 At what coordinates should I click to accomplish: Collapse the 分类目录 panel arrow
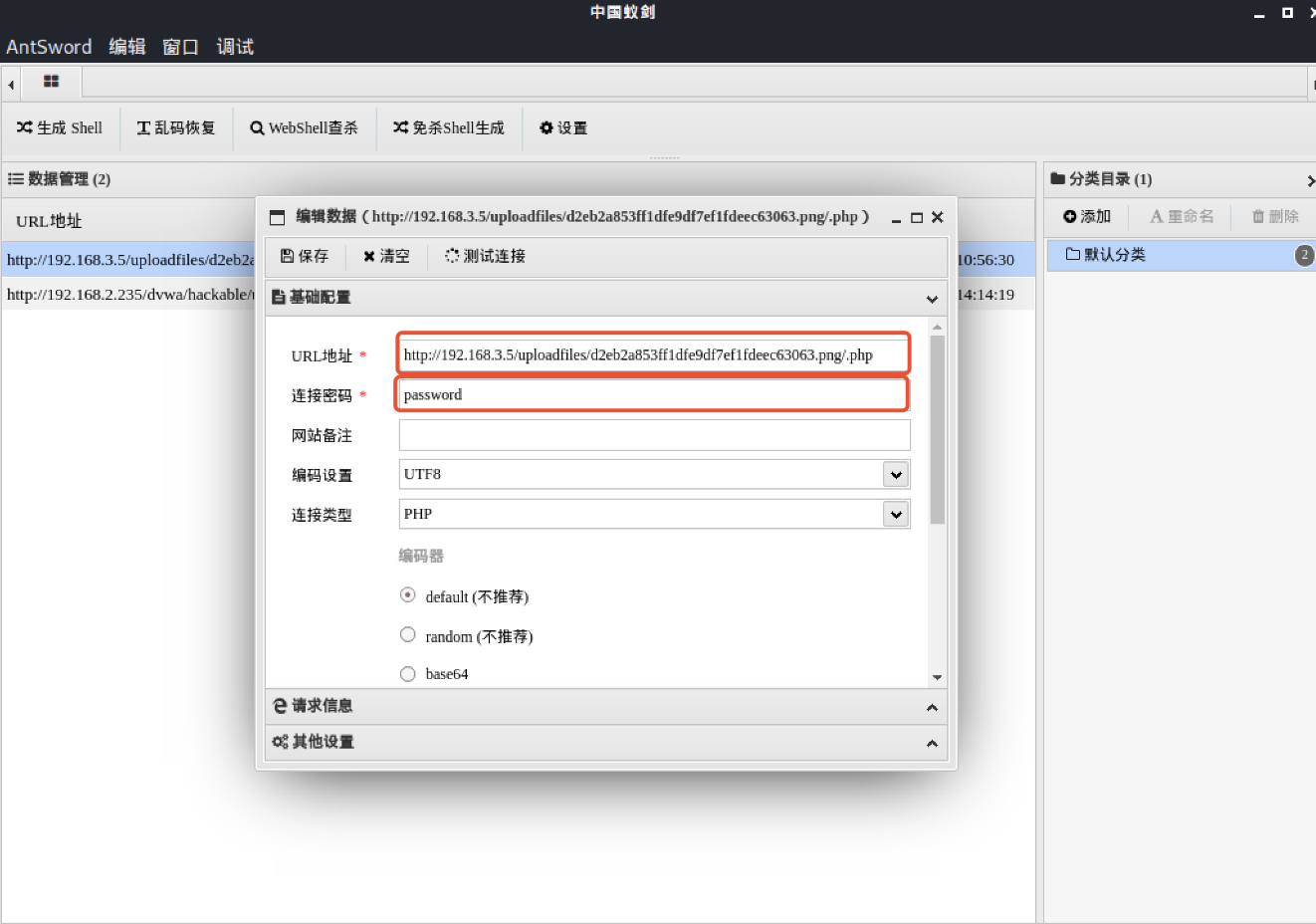pyautogui.click(x=1310, y=180)
